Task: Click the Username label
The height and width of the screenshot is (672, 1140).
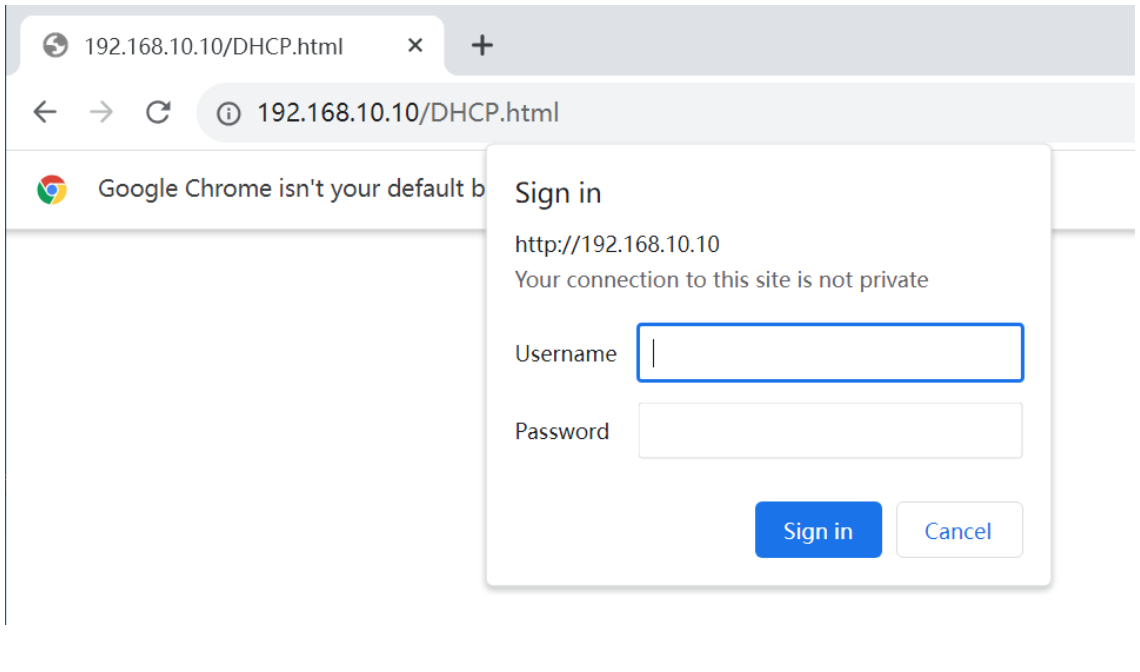Action: [x=565, y=354]
